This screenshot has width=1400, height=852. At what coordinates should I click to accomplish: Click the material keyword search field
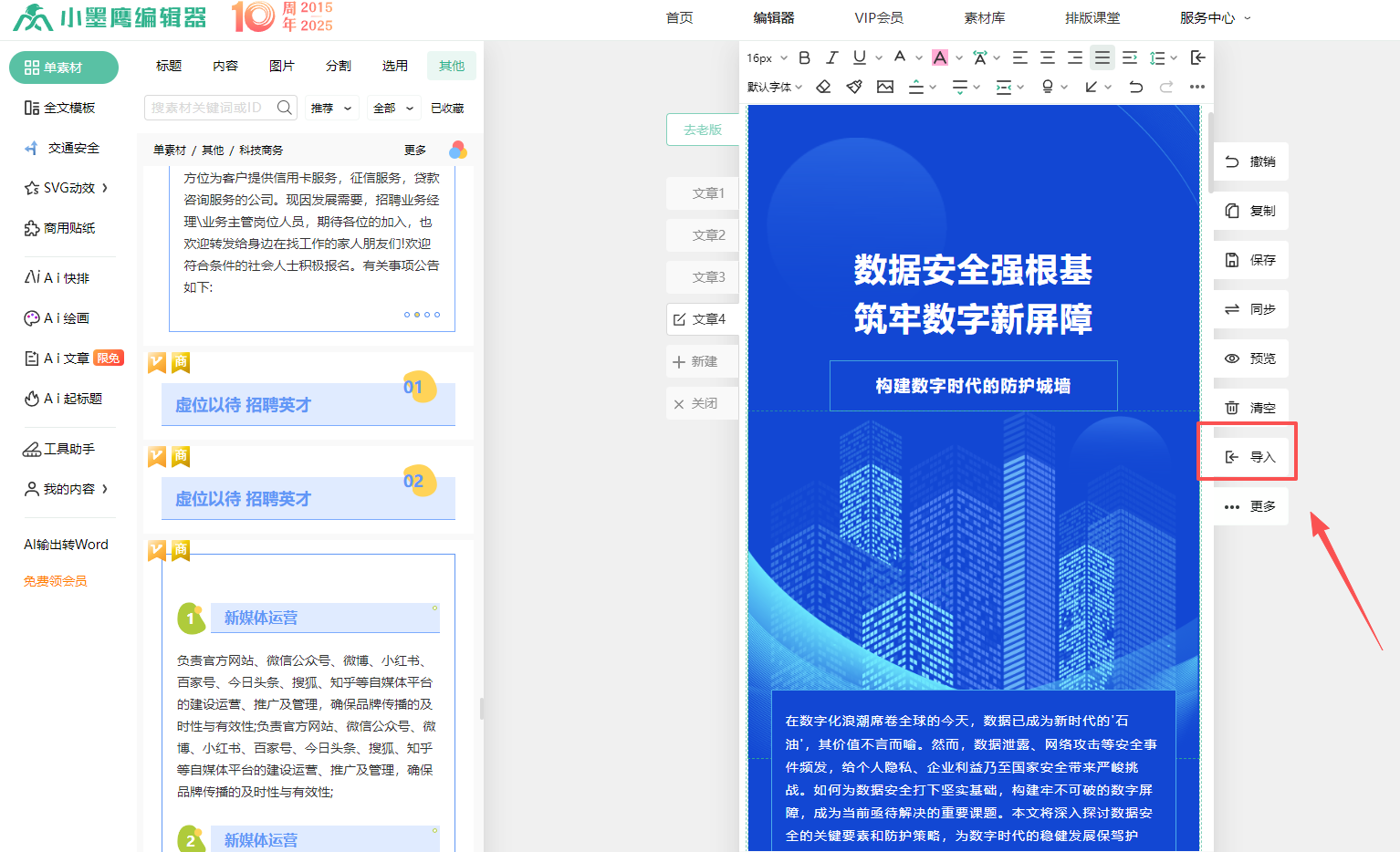208,108
